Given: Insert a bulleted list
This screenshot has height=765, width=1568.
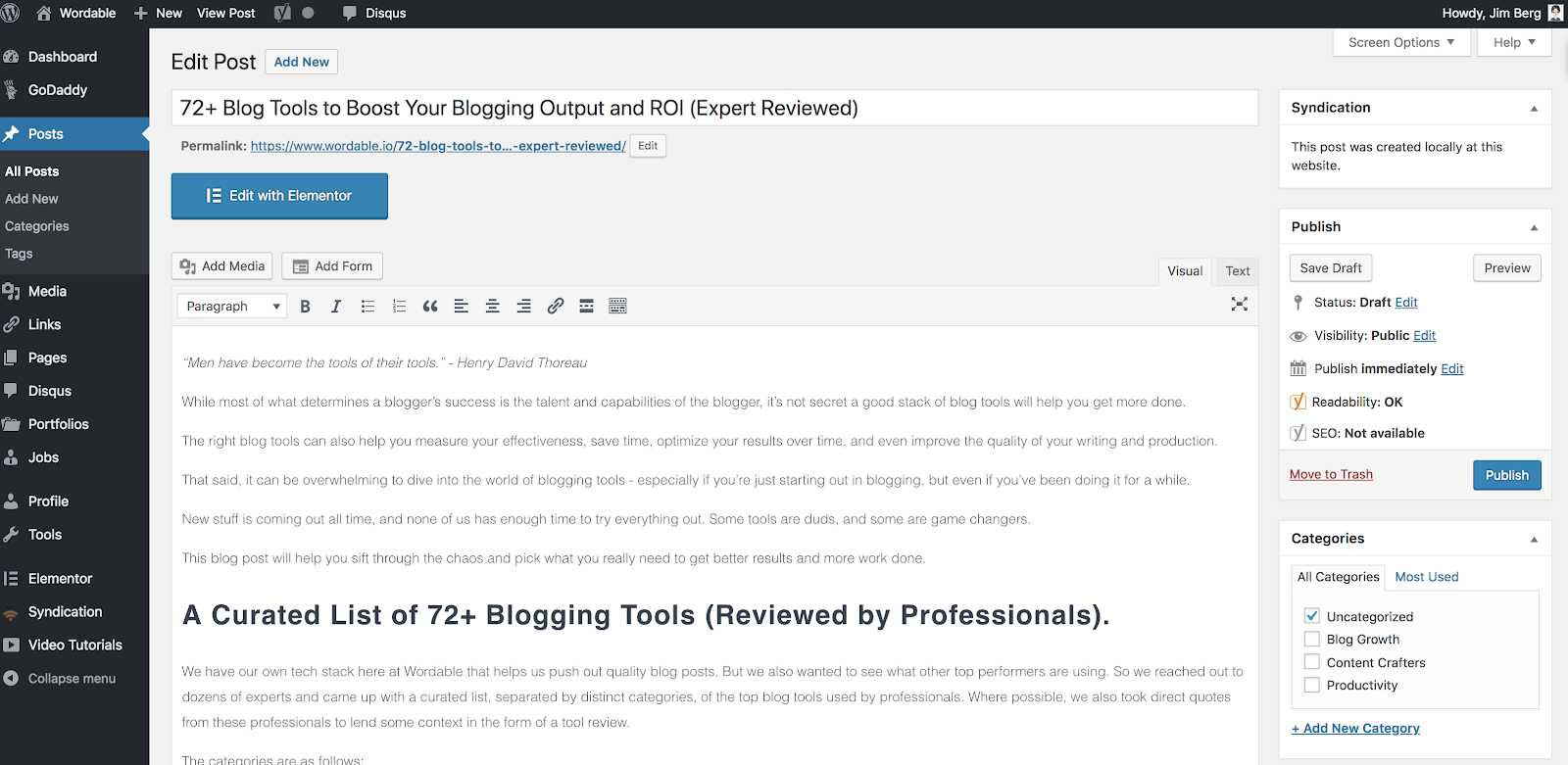Looking at the screenshot, I should (367, 307).
